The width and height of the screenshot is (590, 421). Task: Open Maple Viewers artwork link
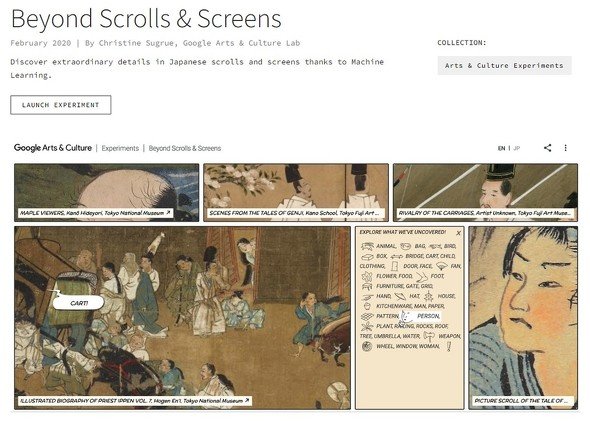pos(96,213)
